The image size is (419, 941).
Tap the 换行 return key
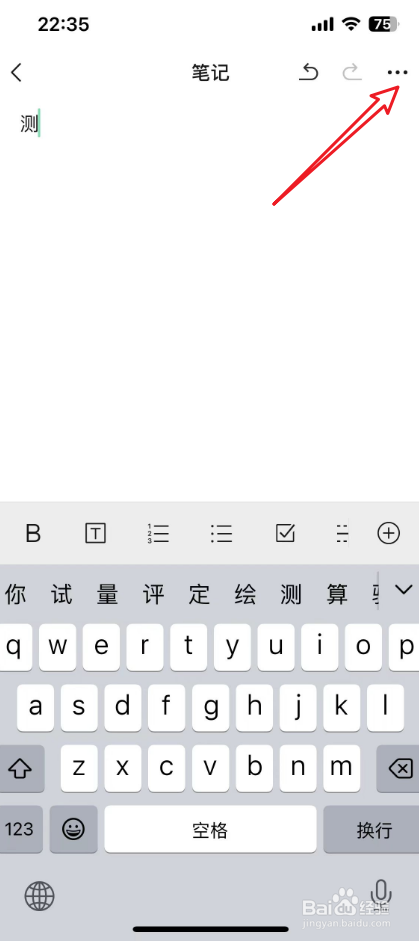click(x=372, y=829)
